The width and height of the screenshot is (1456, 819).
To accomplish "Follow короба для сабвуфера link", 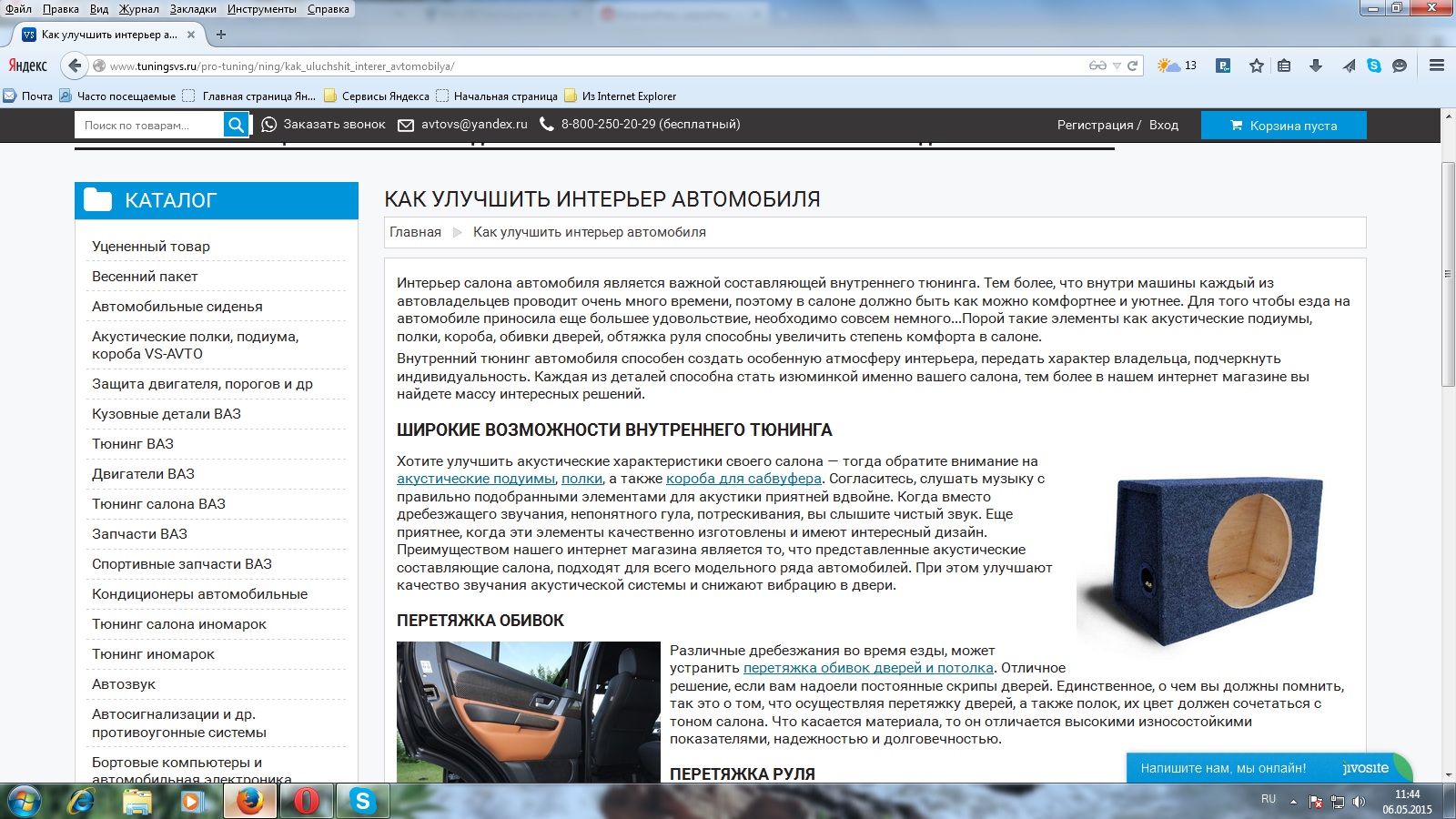I will pyautogui.click(x=743, y=479).
